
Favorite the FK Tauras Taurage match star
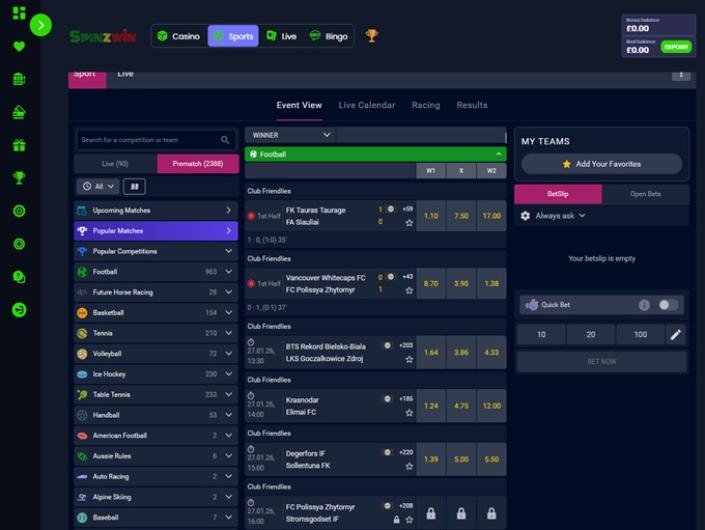tap(409, 222)
